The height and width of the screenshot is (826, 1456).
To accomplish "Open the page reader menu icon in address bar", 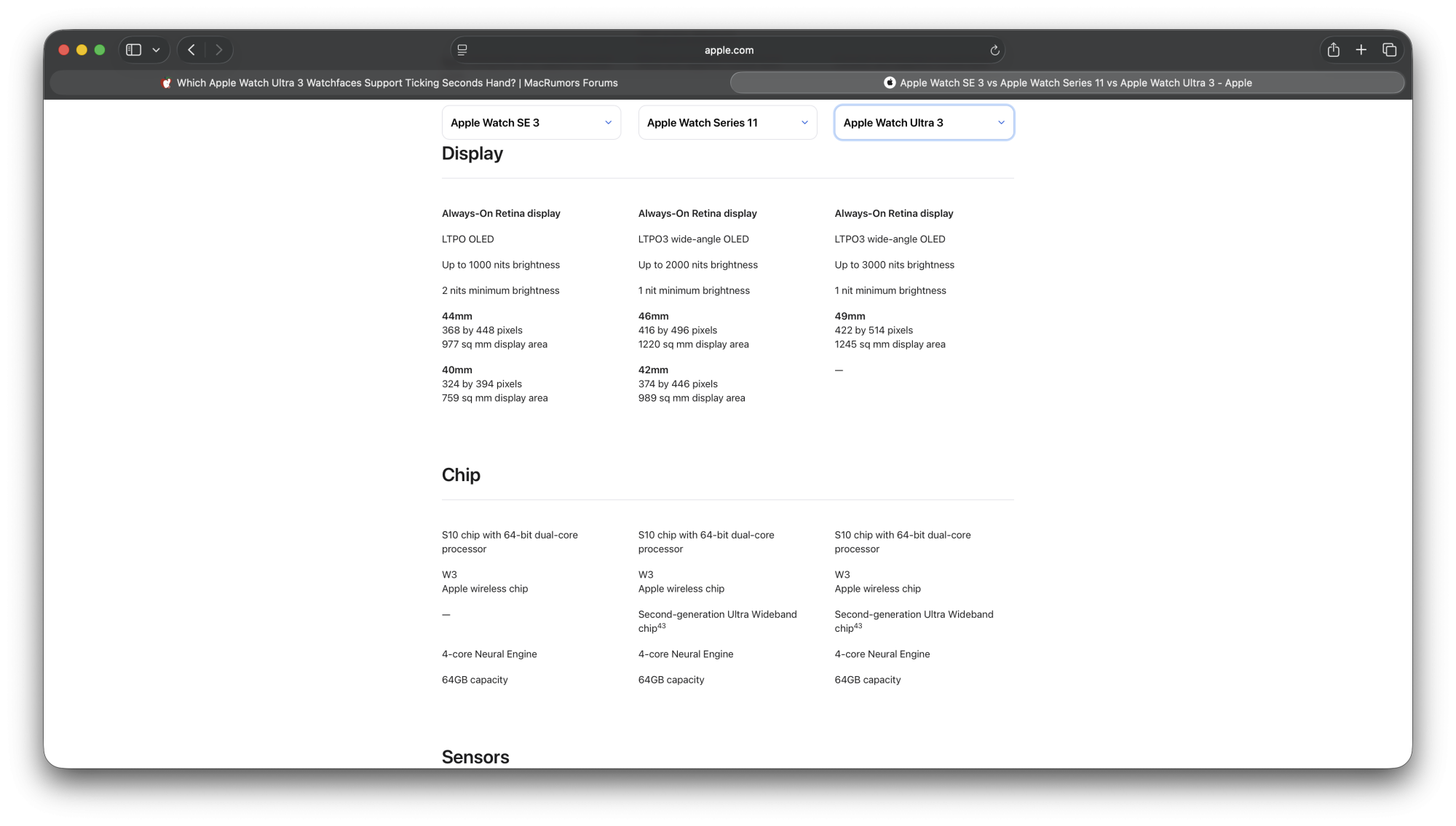I will tap(462, 49).
